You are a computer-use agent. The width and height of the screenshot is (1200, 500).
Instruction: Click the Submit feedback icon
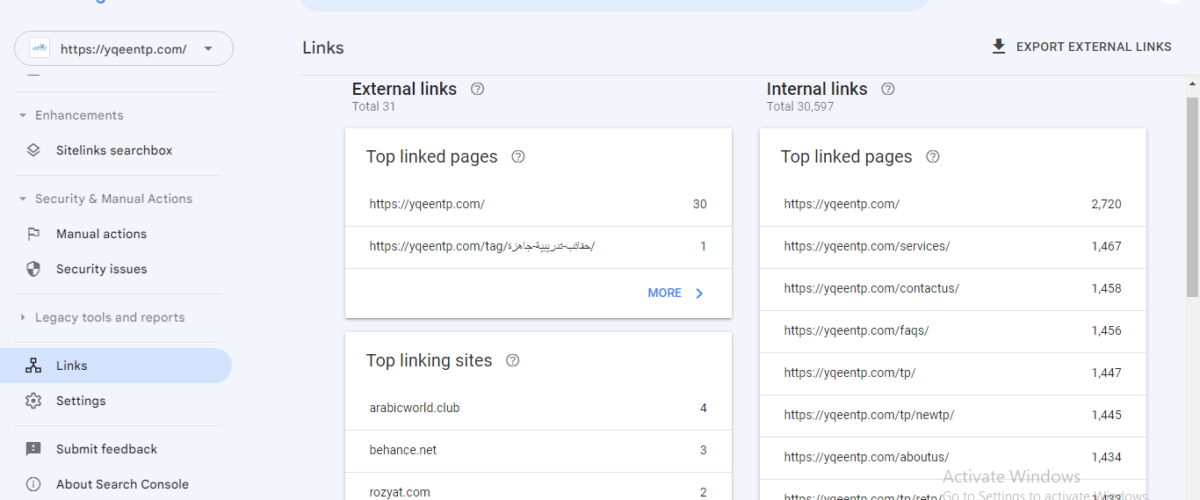(x=33, y=449)
